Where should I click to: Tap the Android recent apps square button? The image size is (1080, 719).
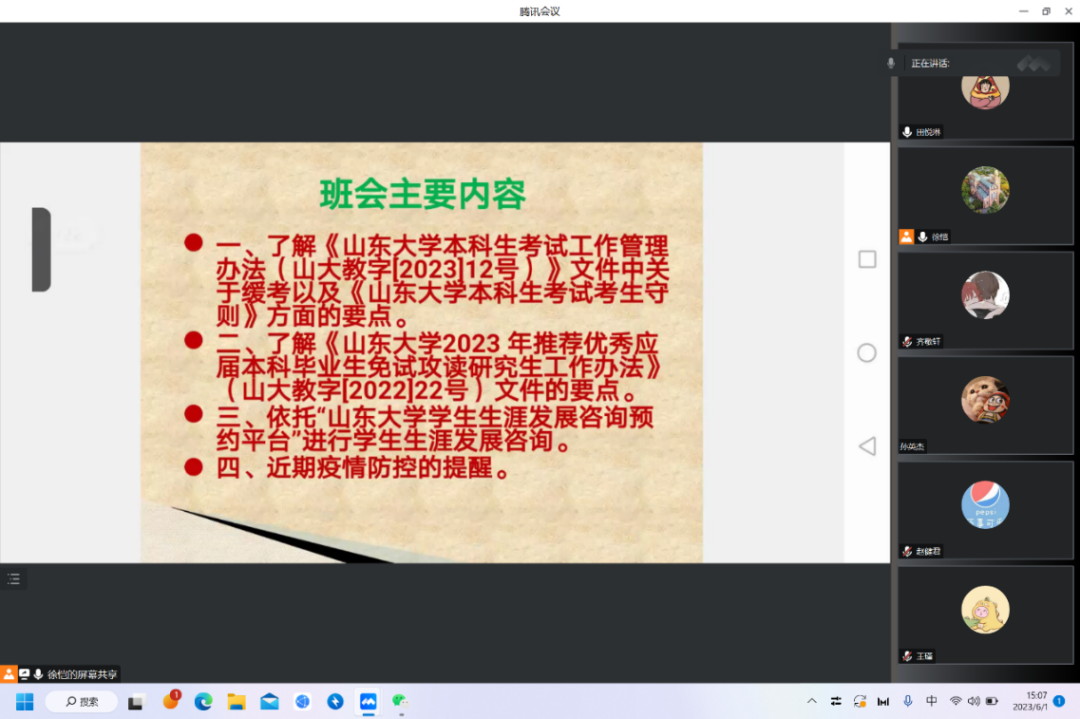tap(867, 260)
